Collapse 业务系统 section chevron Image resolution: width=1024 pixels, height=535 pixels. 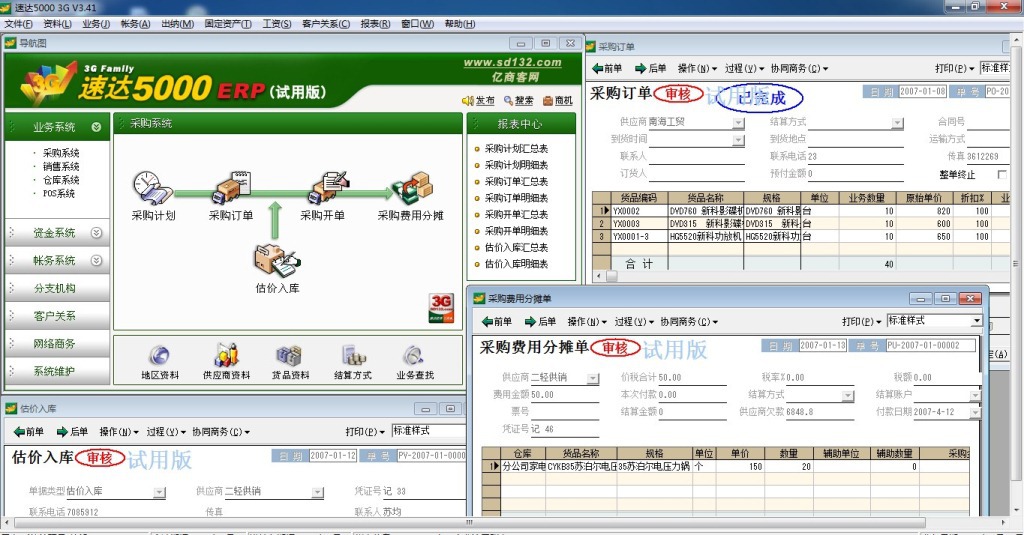pyautogui.click(x=97, y=127)
